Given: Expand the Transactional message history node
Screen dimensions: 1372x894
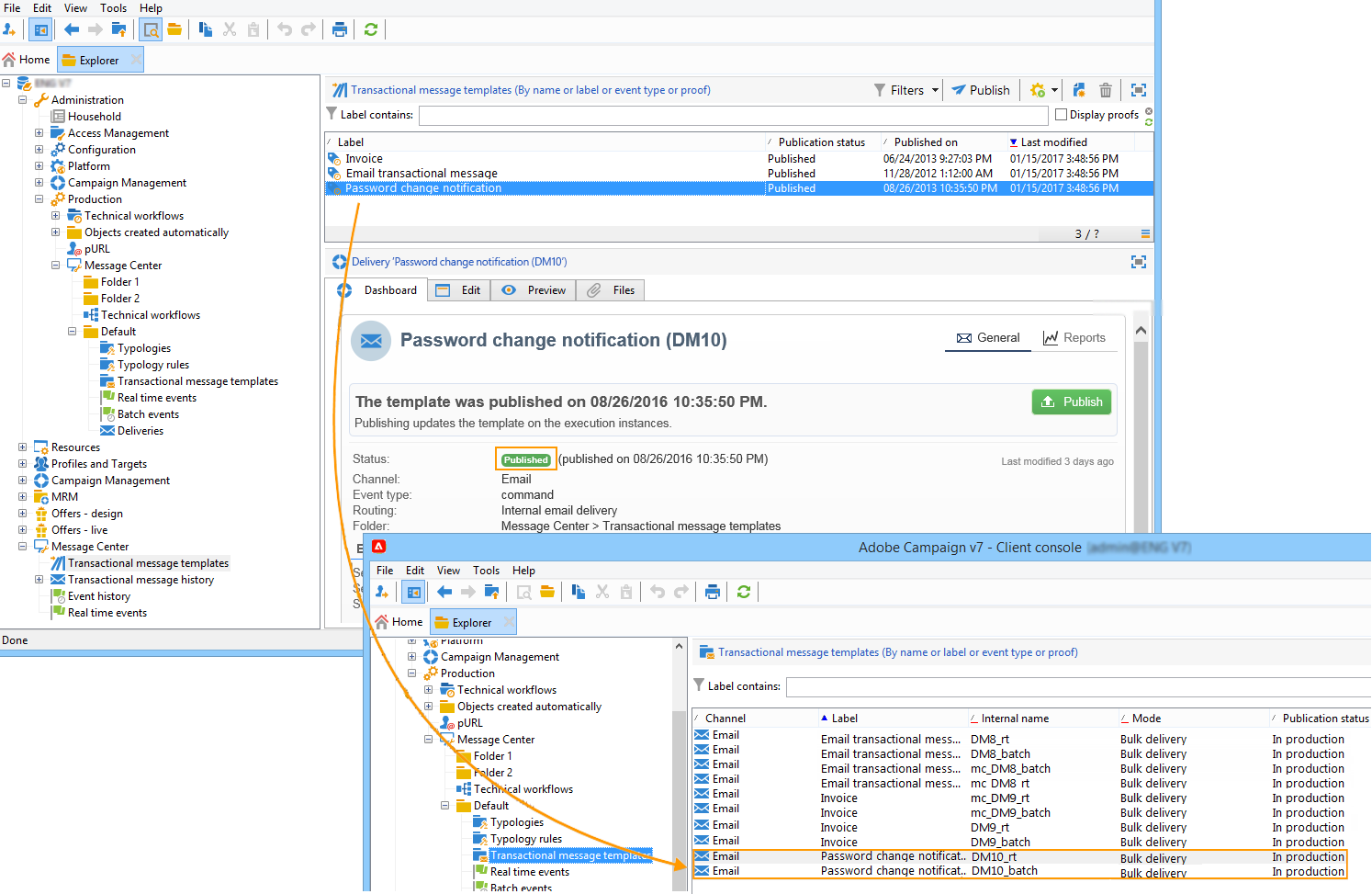Looking at the screenshot, I should point(39,580).
